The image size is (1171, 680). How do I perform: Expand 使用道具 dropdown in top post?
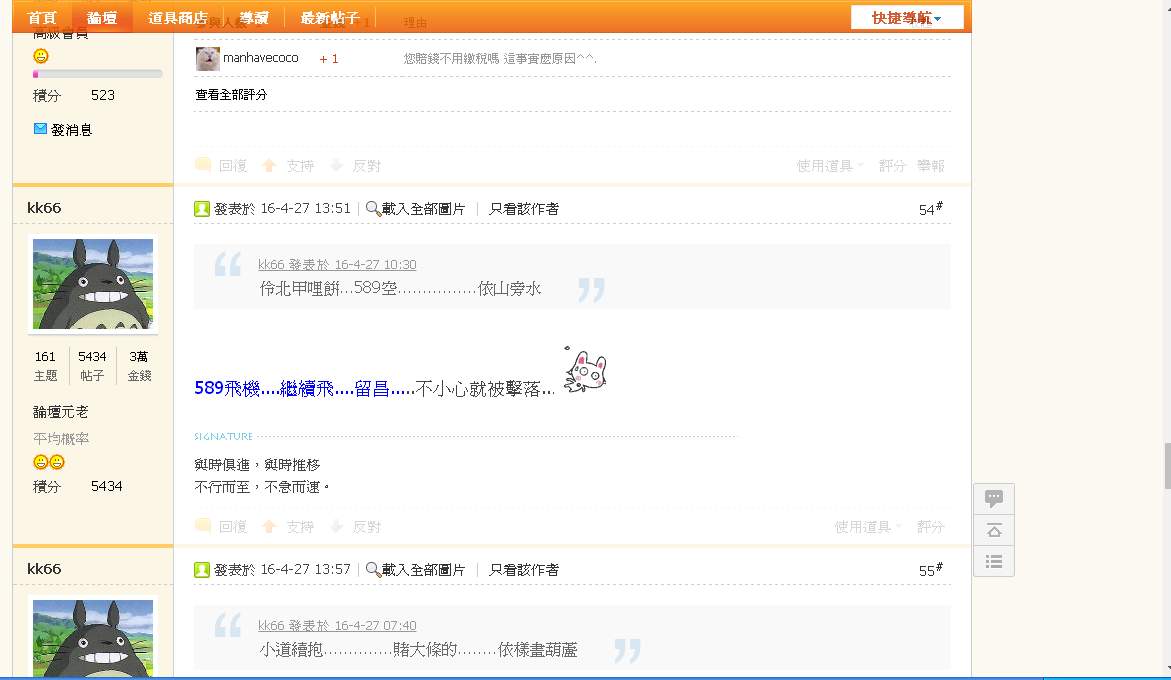click(830, 166)
